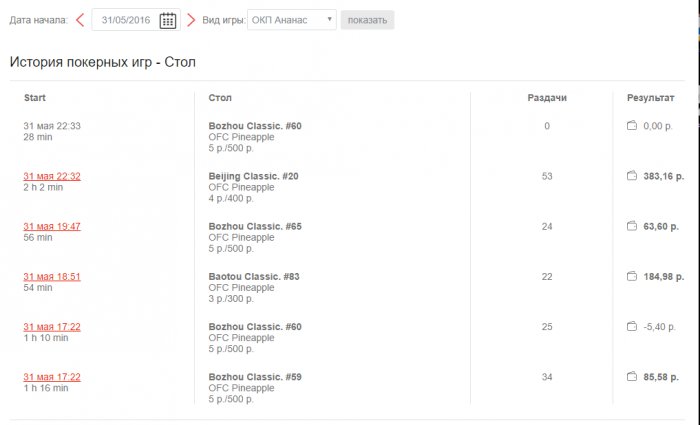Open the 17:22 session for Bozhou Classic #60
This screenshot has width=700, height=425.
[52, 326]
